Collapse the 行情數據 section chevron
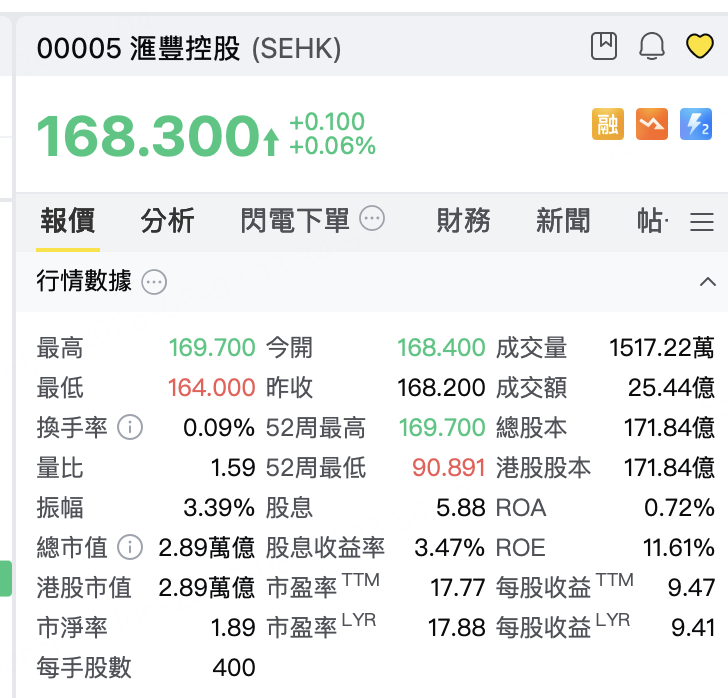The image size is (728, 698). point(708,281)
